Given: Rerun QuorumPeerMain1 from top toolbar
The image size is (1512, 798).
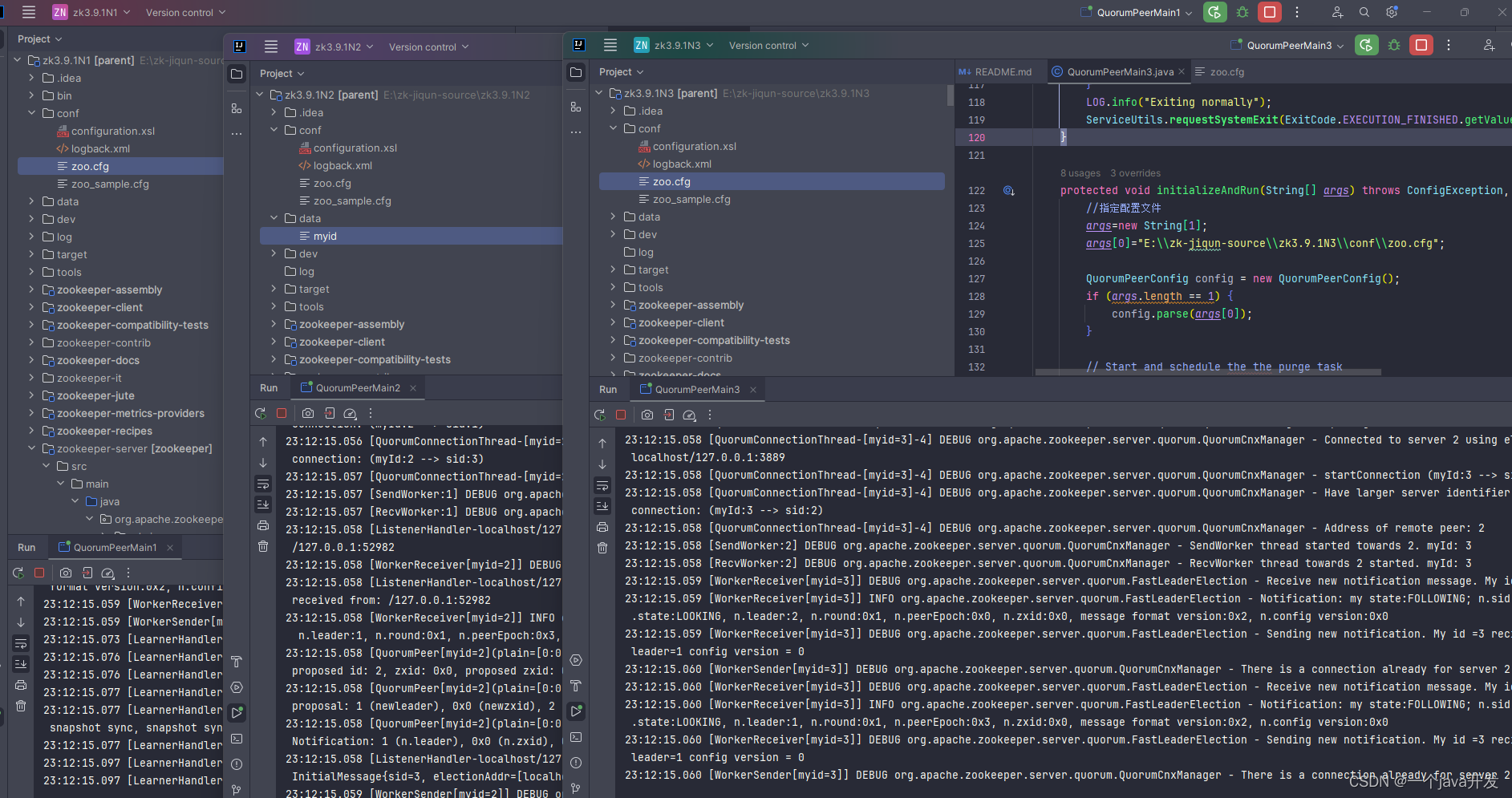Looking at the screenshot, I should point(1214,12).
